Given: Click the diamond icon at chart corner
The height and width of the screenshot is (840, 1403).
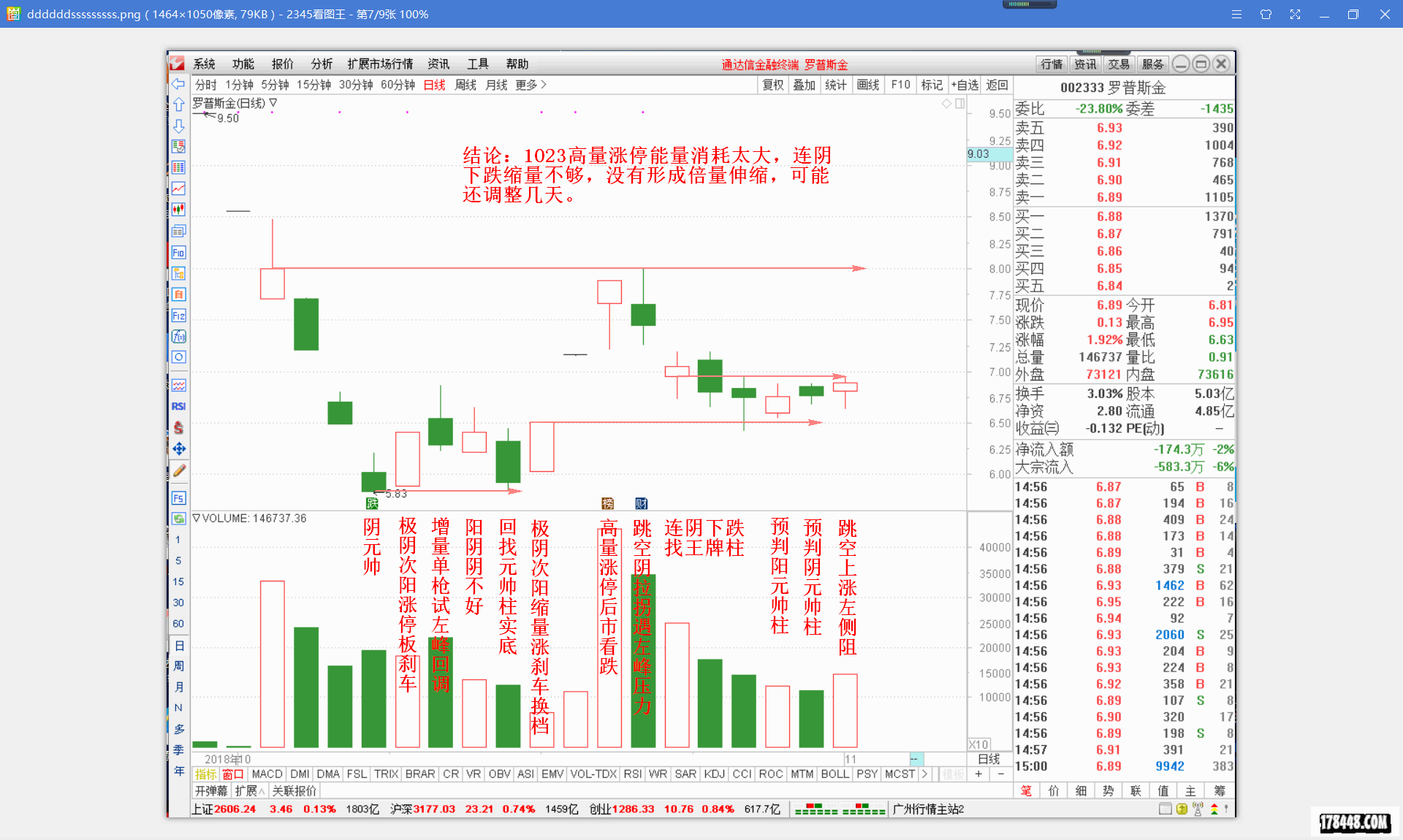Looking at the screenshot, I should (946, 104).
